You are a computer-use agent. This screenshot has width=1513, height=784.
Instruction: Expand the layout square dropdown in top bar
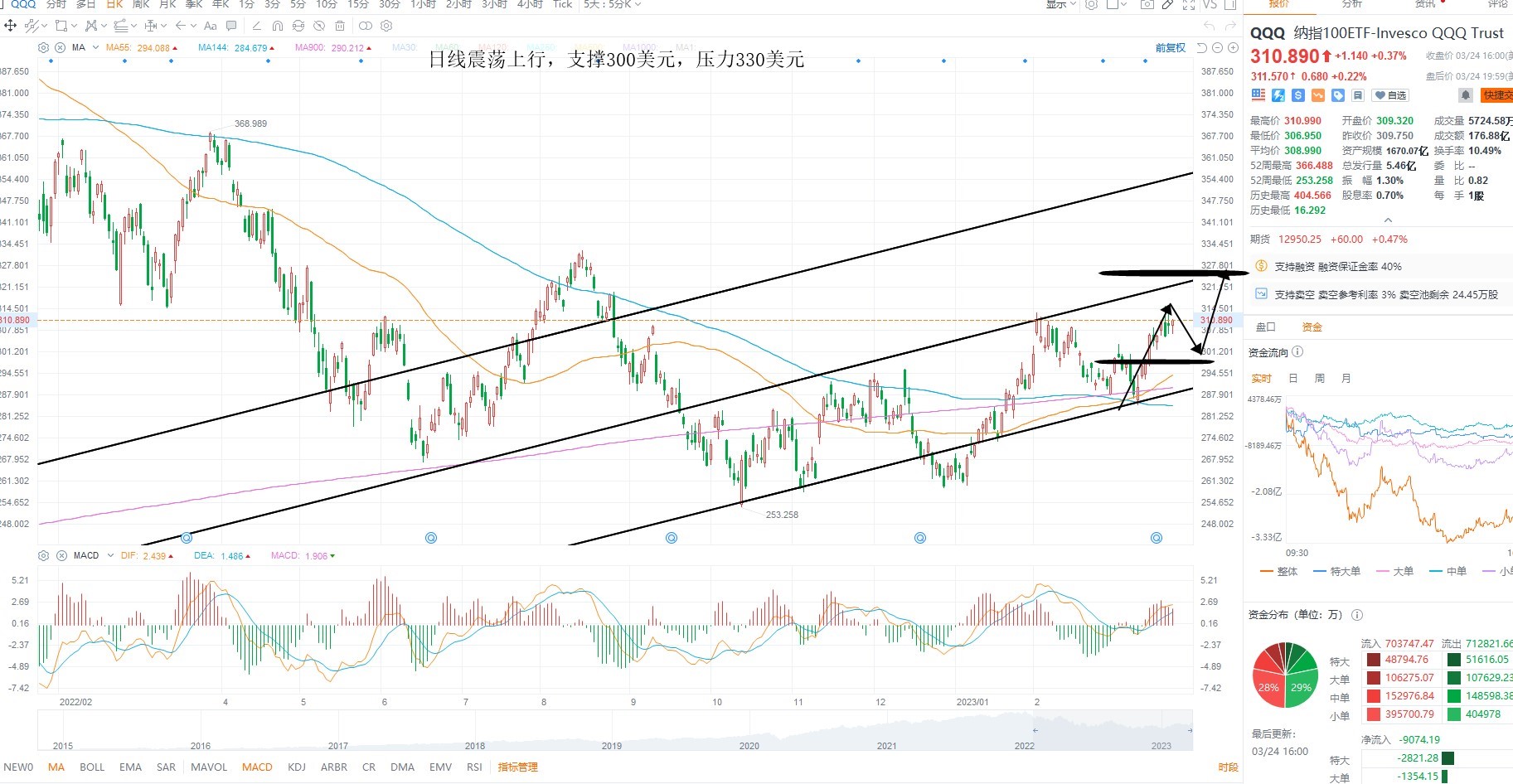1123,4
